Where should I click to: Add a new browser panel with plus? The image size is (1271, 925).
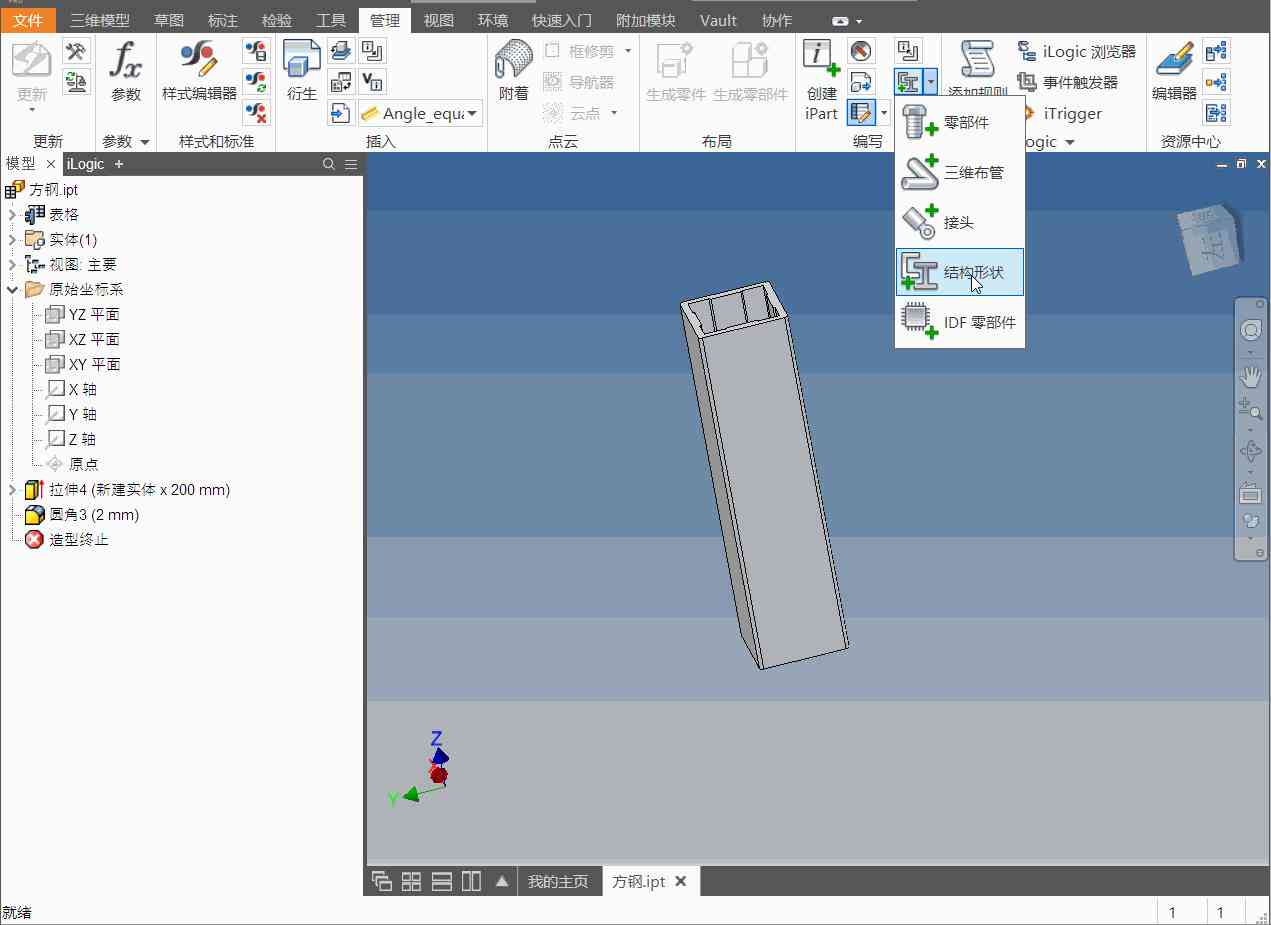[118, 164]
